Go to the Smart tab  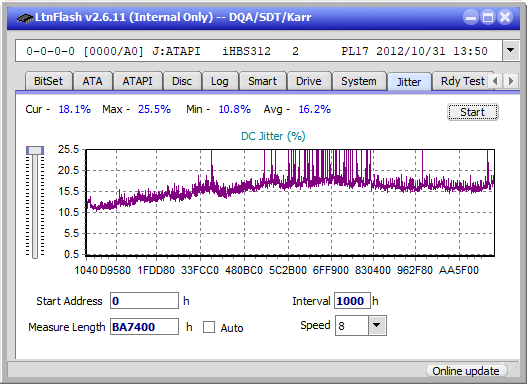(262, 81)
